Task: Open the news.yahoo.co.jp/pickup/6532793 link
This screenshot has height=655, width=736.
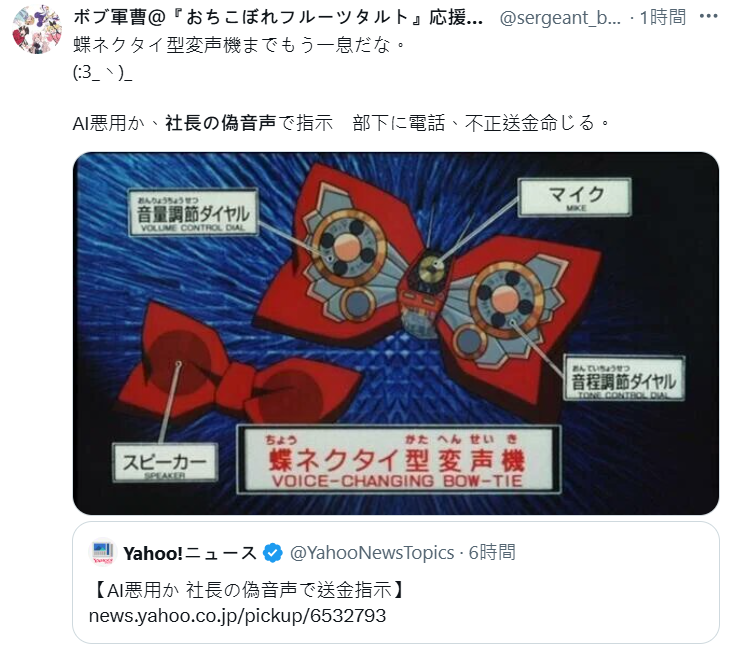Action: (237, 616)
